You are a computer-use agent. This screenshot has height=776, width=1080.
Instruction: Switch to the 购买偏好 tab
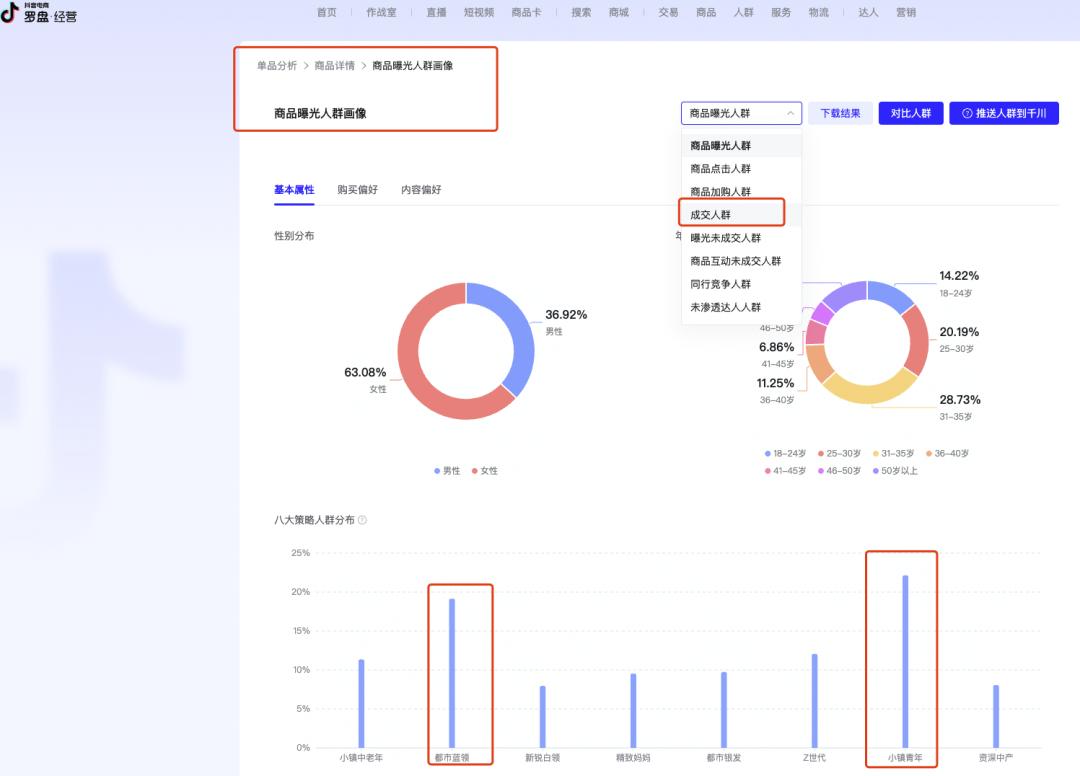(x=357, y=190)
